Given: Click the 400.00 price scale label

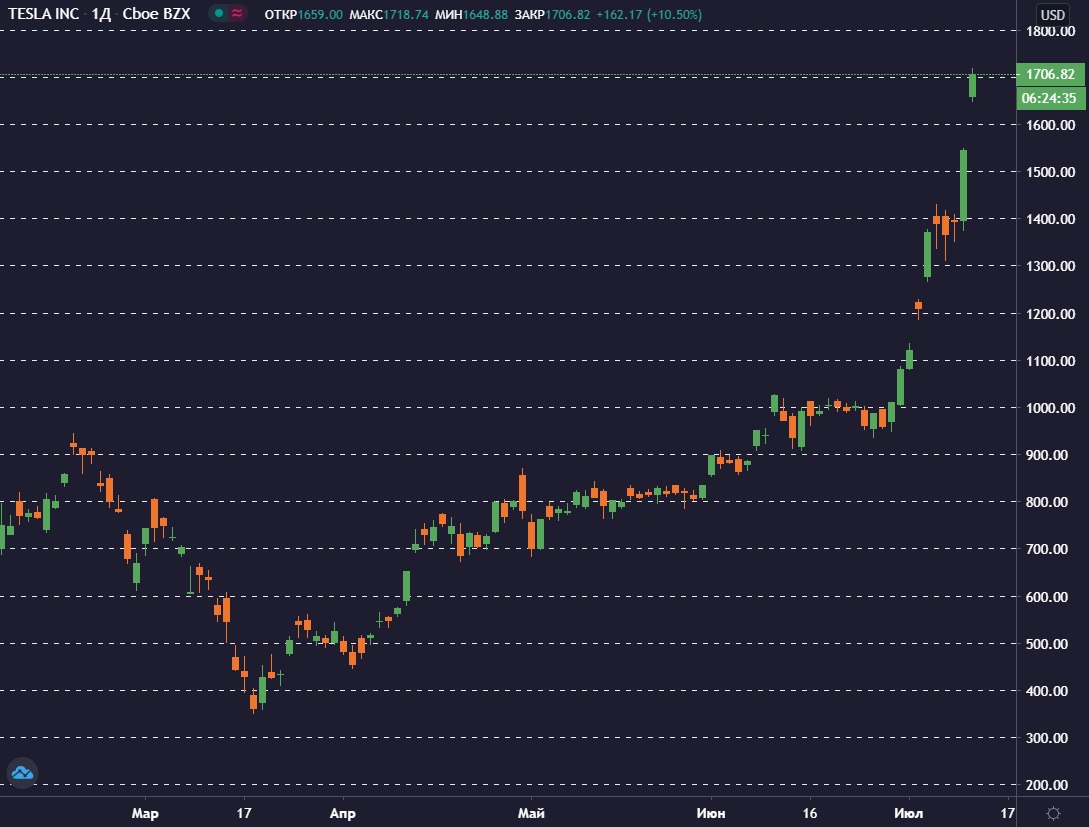Looking at the screenshot, I should click(1047, 691).
